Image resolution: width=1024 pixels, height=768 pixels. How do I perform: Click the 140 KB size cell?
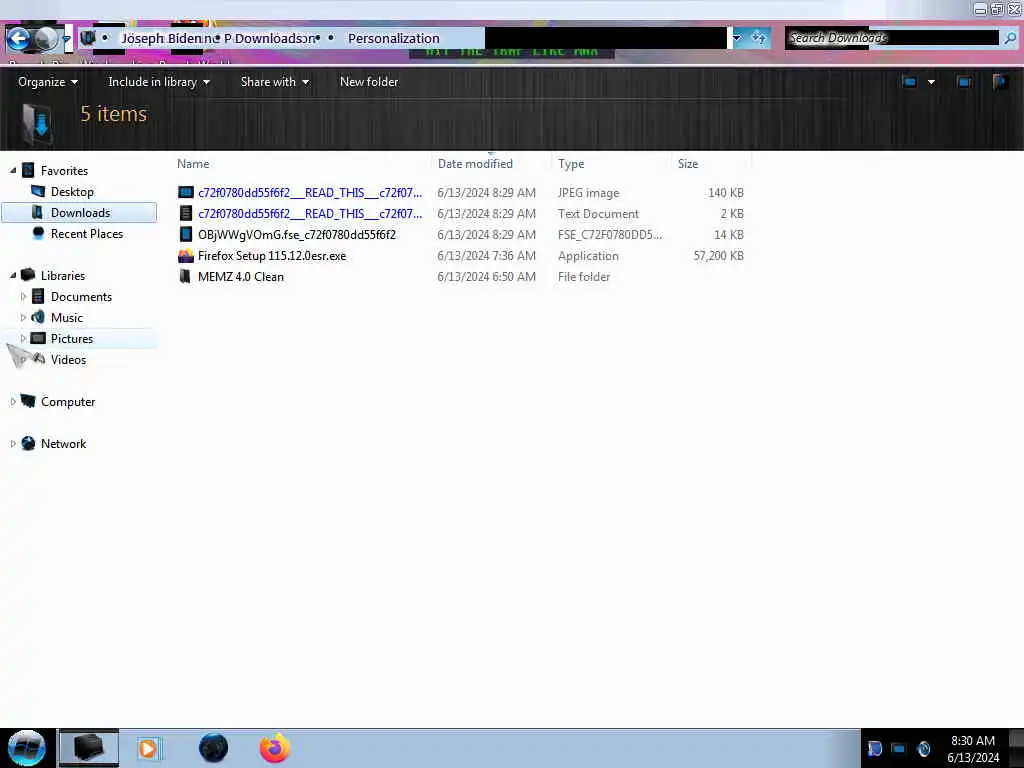[726, 193]
